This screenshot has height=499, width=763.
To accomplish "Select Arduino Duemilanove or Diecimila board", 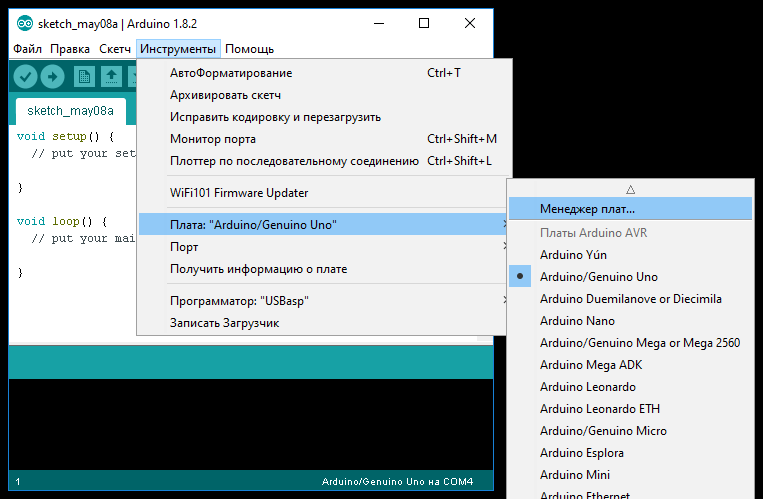I will pos(630,298).
